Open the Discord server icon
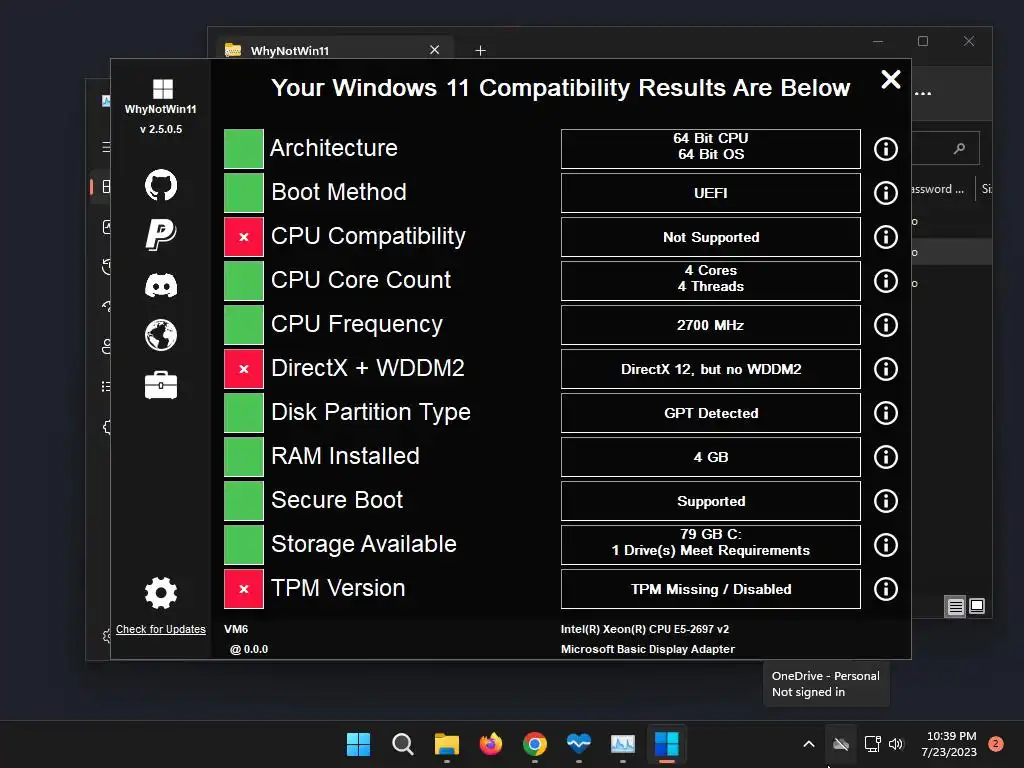1024x768 pixels. [x=161, y=285]
